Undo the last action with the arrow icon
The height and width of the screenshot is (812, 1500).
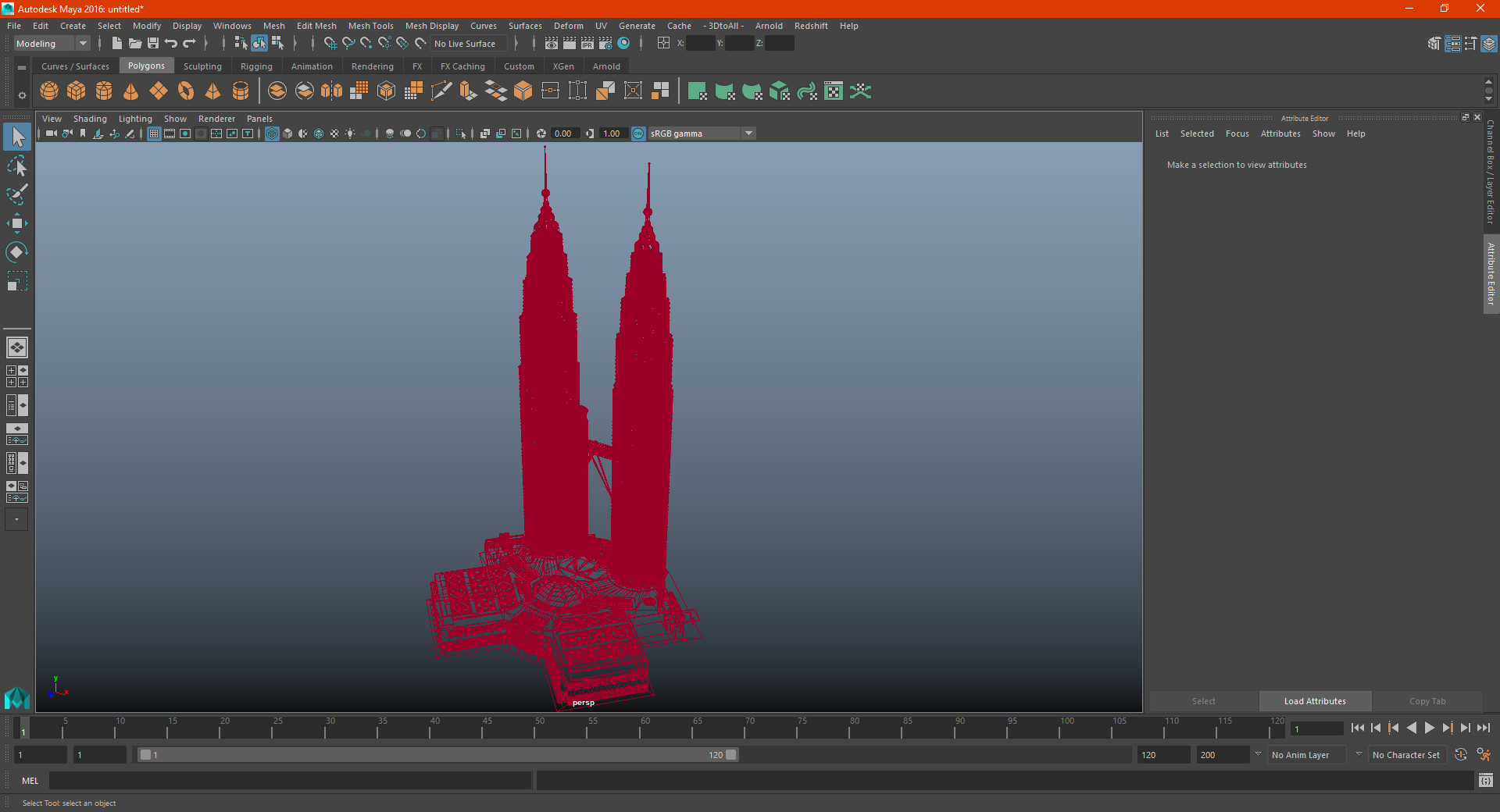[x=171, y=44]
